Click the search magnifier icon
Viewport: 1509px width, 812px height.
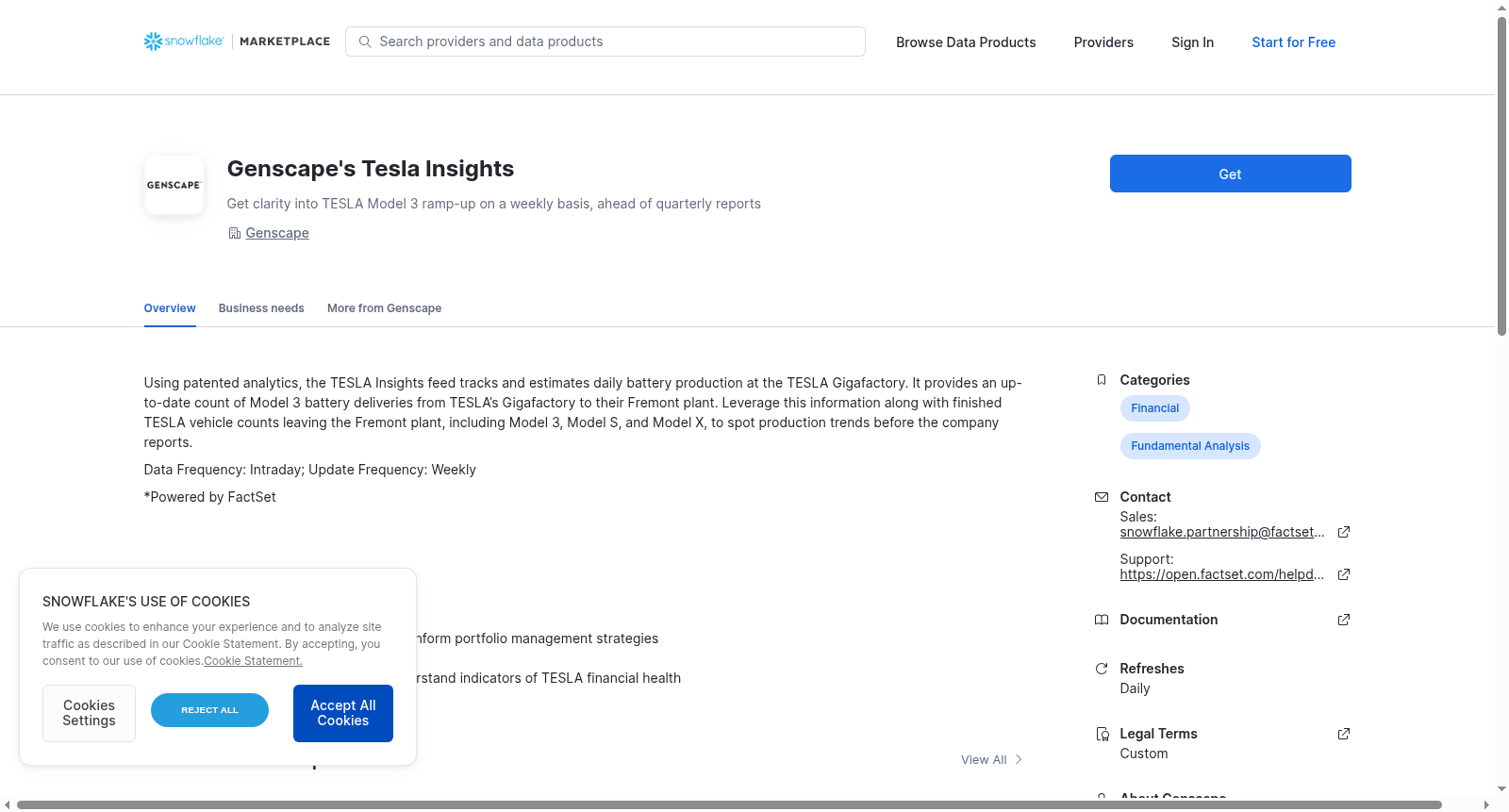365,41
